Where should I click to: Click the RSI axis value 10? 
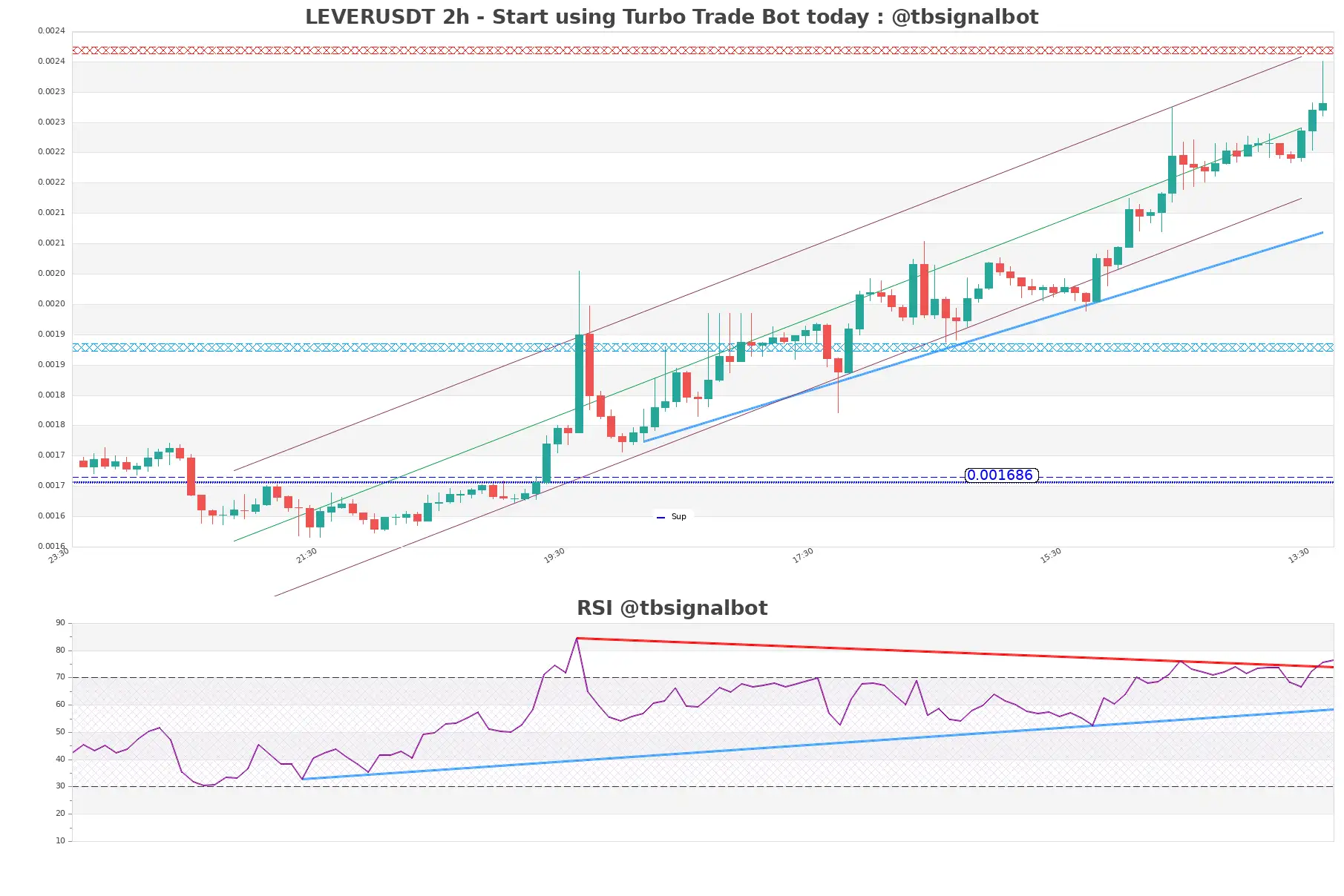coord(60,841)
